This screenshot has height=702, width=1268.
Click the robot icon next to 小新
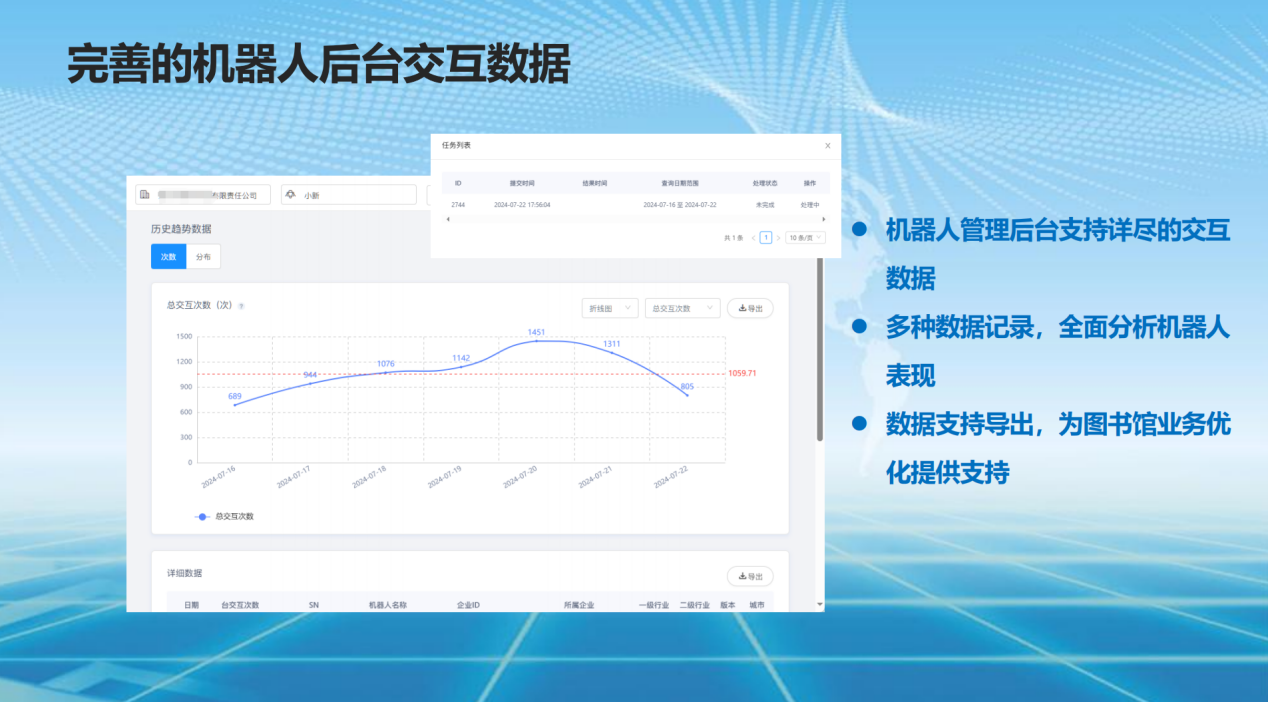(x=291, y=195)
